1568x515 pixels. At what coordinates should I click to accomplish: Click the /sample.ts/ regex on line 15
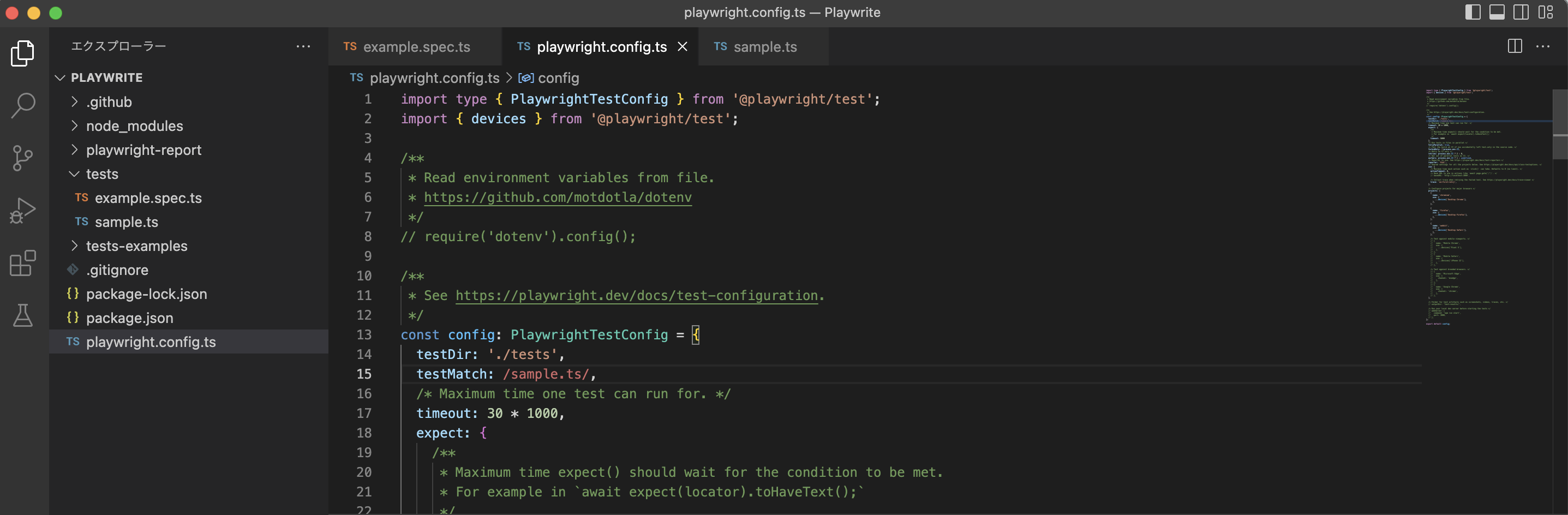coord(546,374)
